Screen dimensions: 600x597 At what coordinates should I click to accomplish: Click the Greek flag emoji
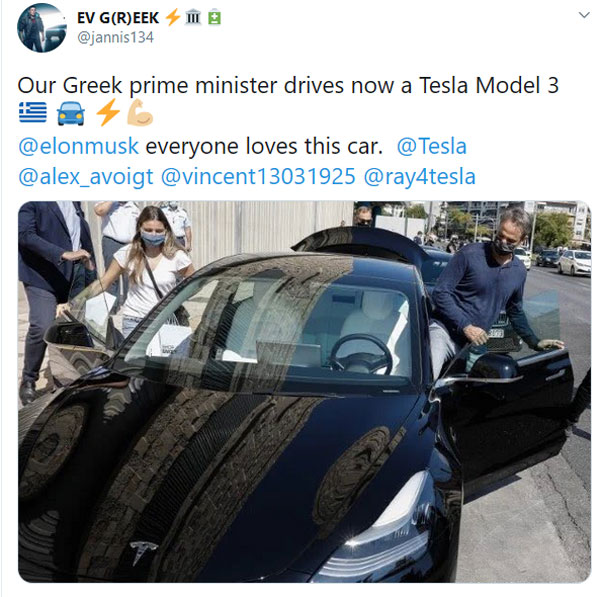coord(33,113)
